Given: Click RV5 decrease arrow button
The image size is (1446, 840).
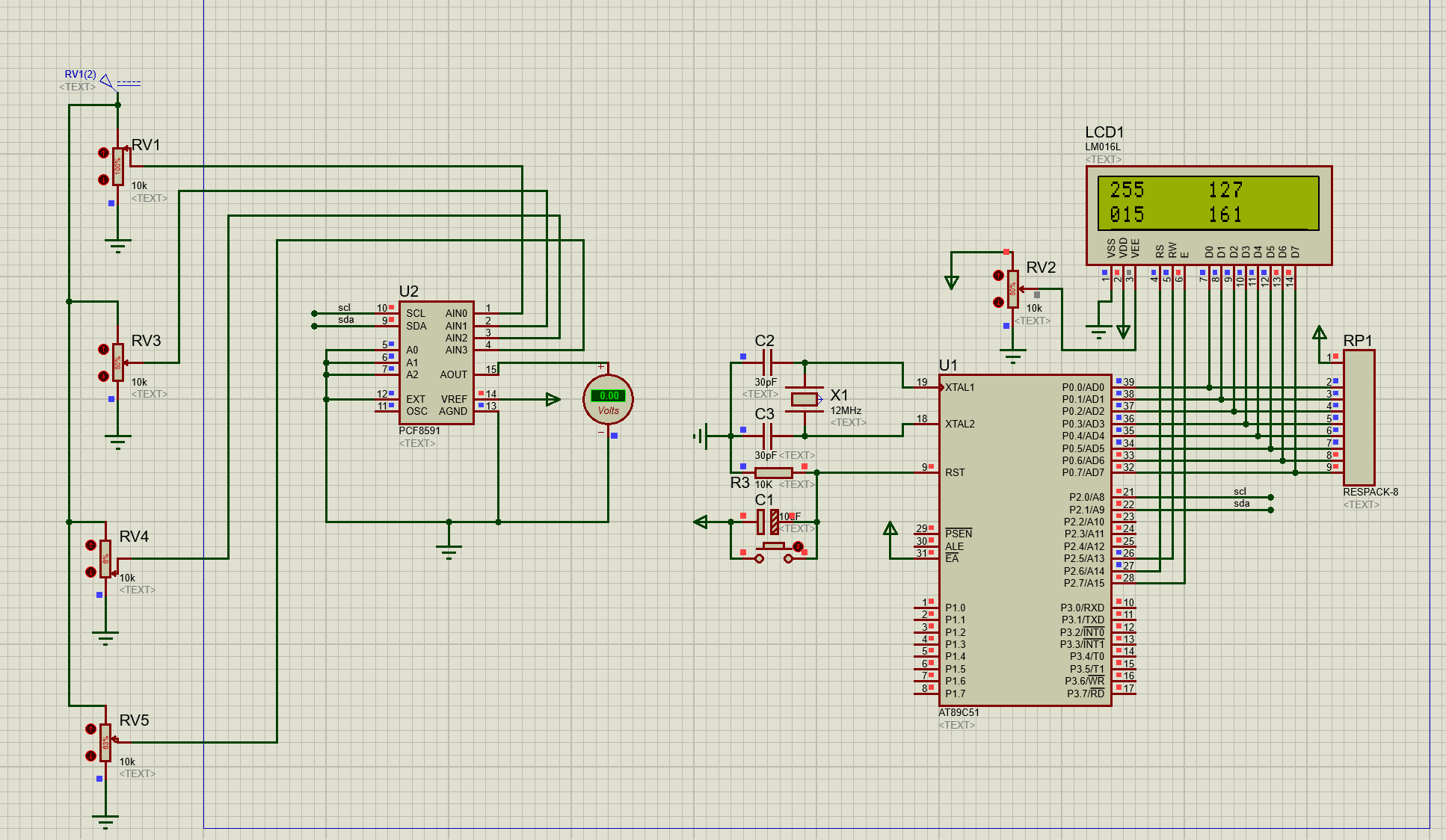Looking at the screenshot, I should pos(90,756).
